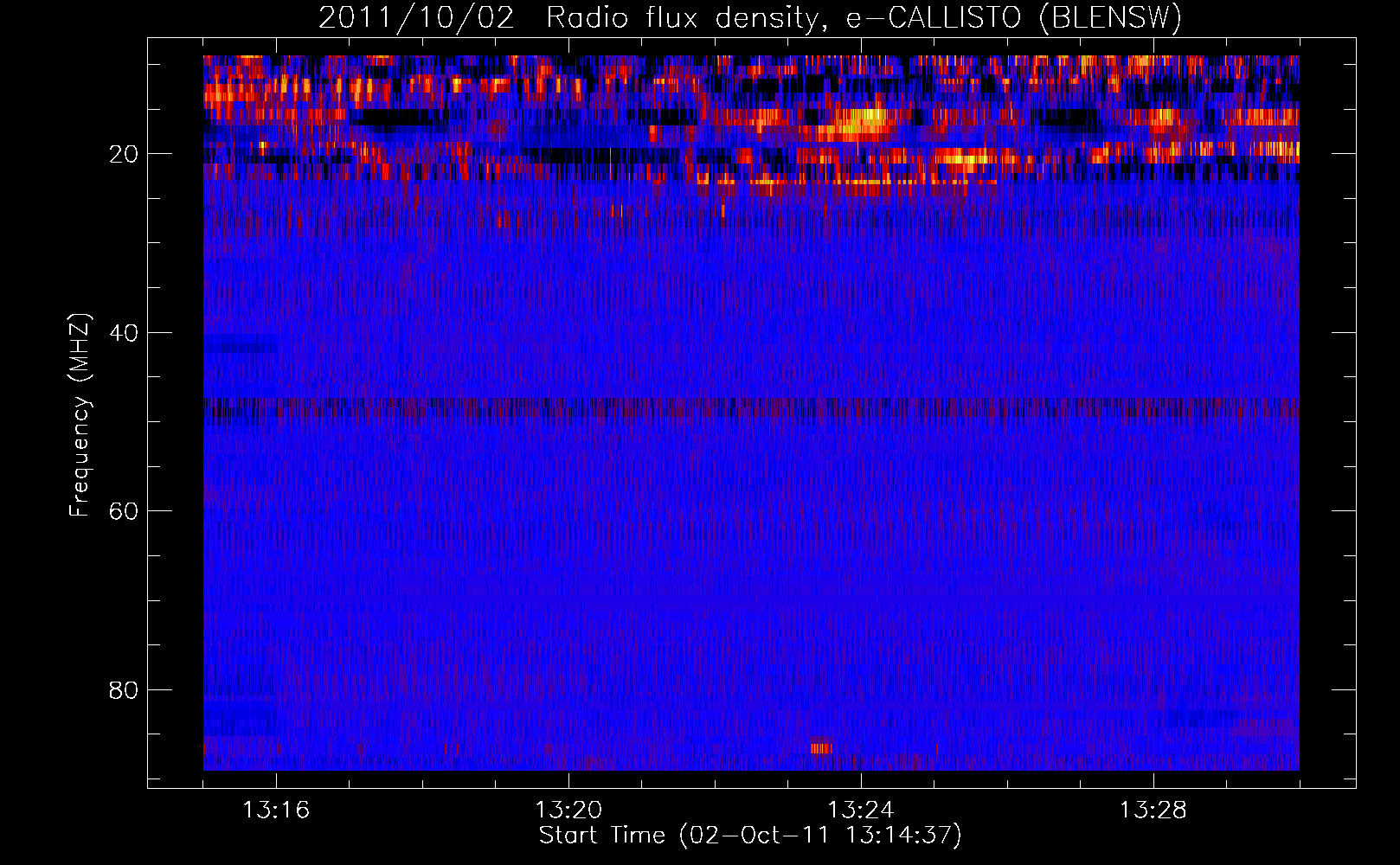Click the 40 frequency tick label
This screenshot has width=1400, height=865.
click(x=124, y=333)
